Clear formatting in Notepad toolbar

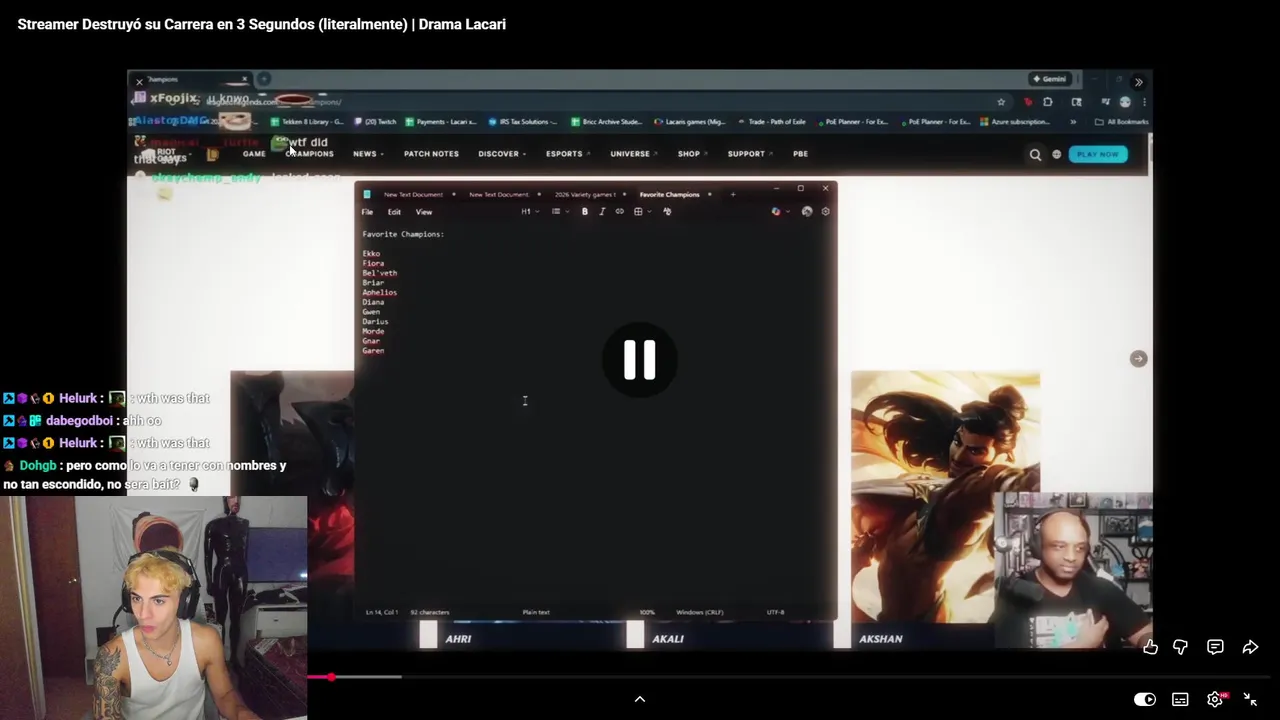(x=667, y=212)
